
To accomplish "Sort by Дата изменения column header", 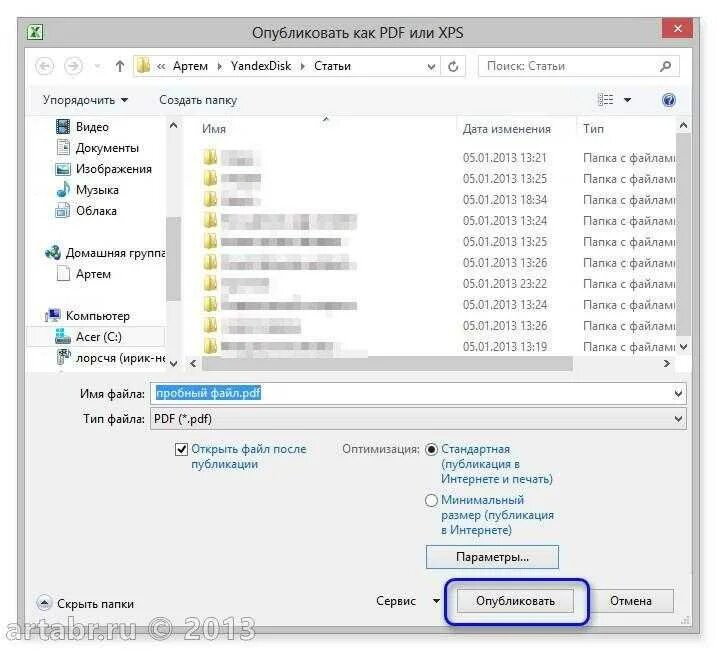I will (x=507, y=129).
